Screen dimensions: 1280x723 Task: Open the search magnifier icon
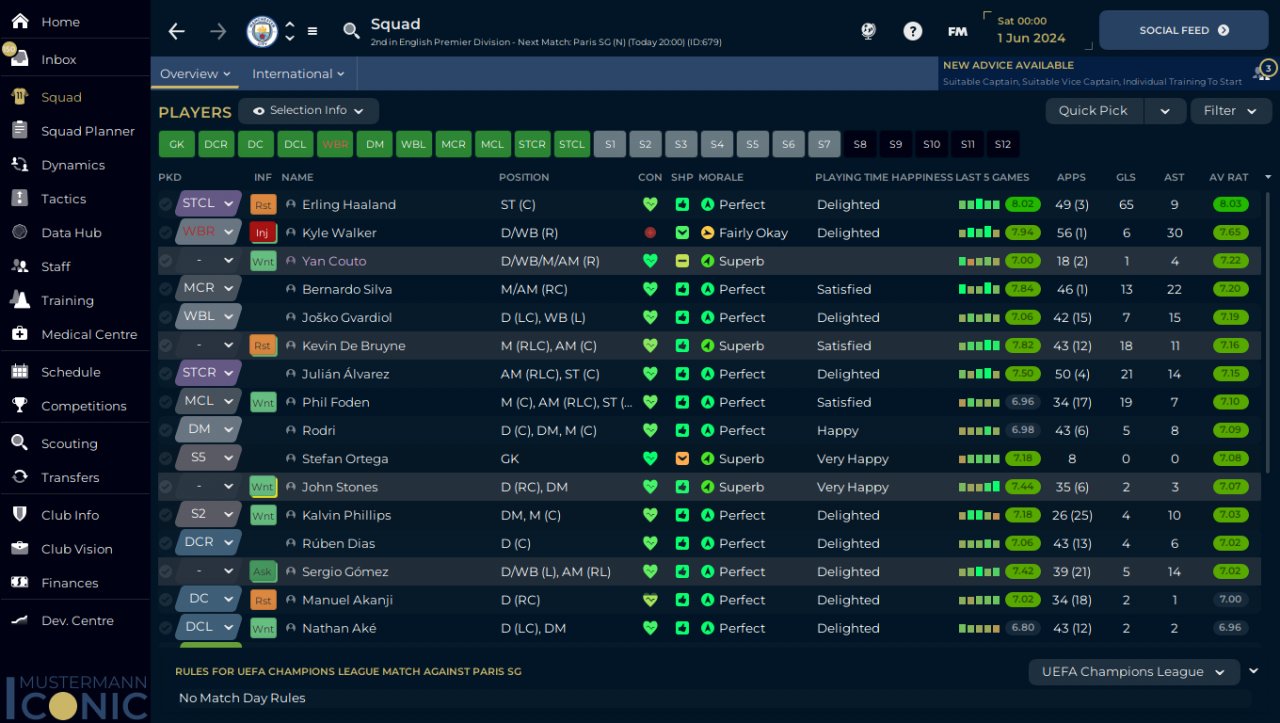[351, 31]
